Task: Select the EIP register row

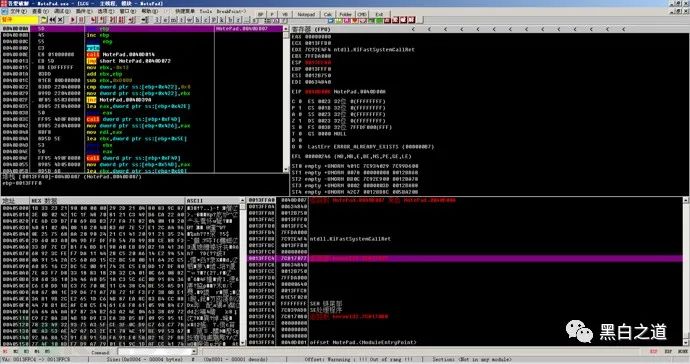Action: (x=338, y=92)
